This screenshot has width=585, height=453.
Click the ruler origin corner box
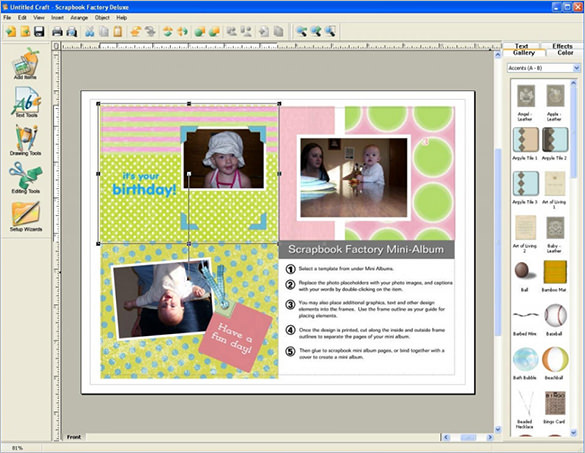pyautogui.click(x=56, y=46)
